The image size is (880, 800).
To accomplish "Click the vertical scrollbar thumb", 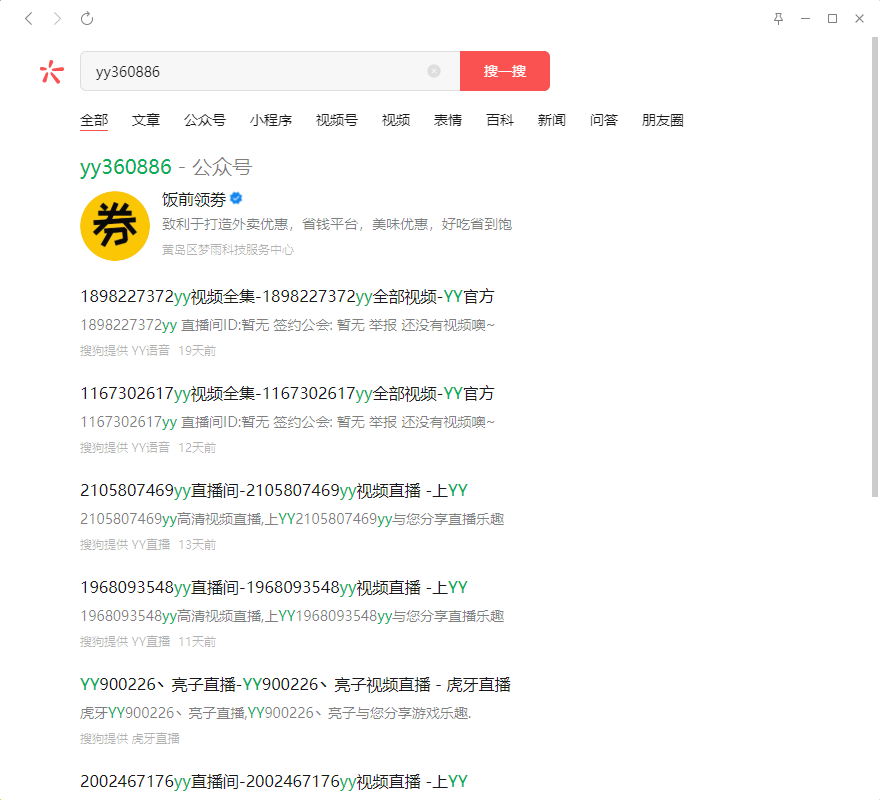I will click(874, 267).
